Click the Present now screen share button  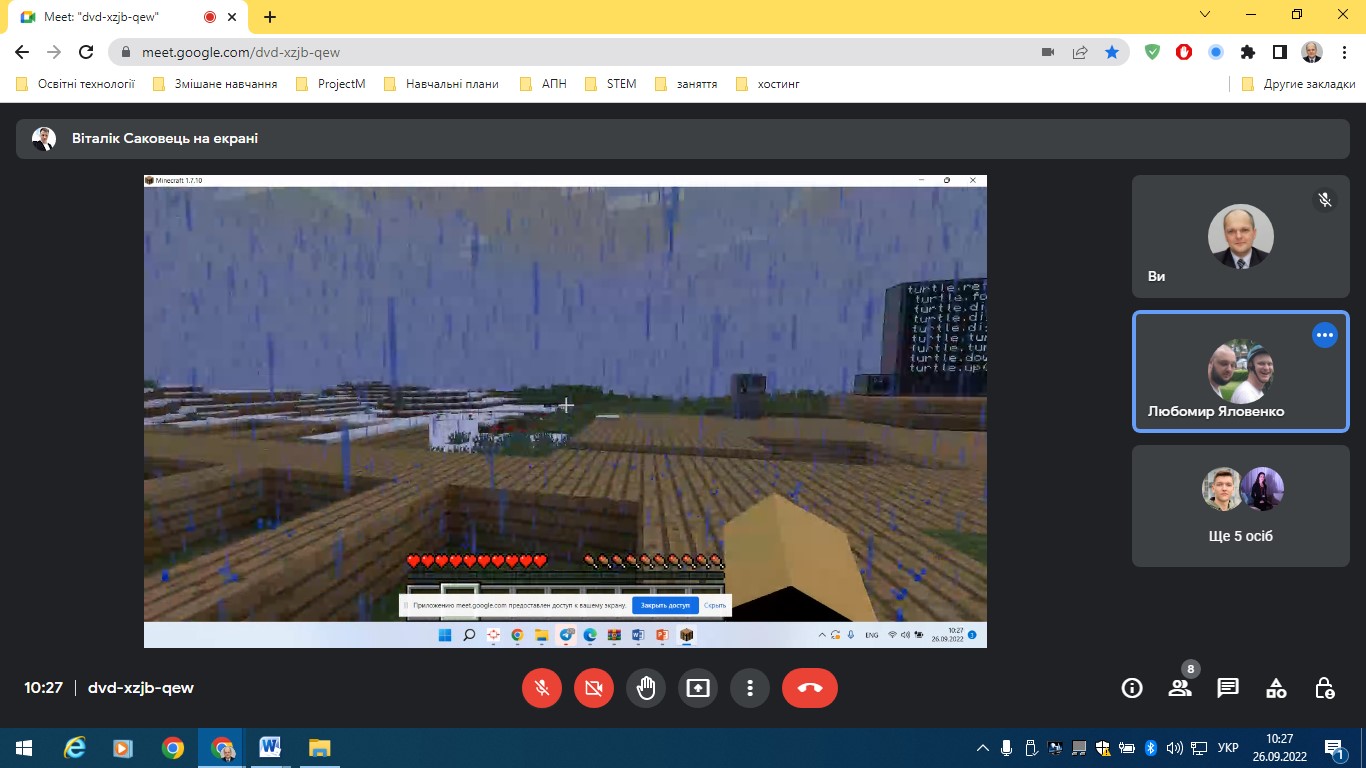[x=698, y=688]
